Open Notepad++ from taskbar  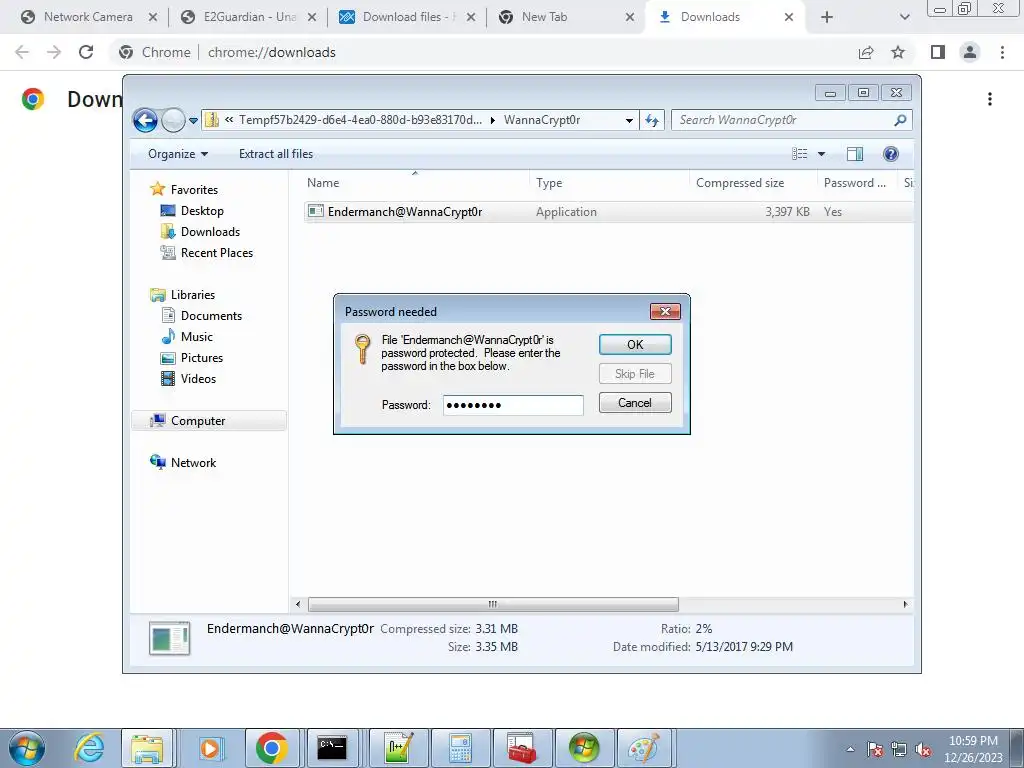(x=399, y=748)
